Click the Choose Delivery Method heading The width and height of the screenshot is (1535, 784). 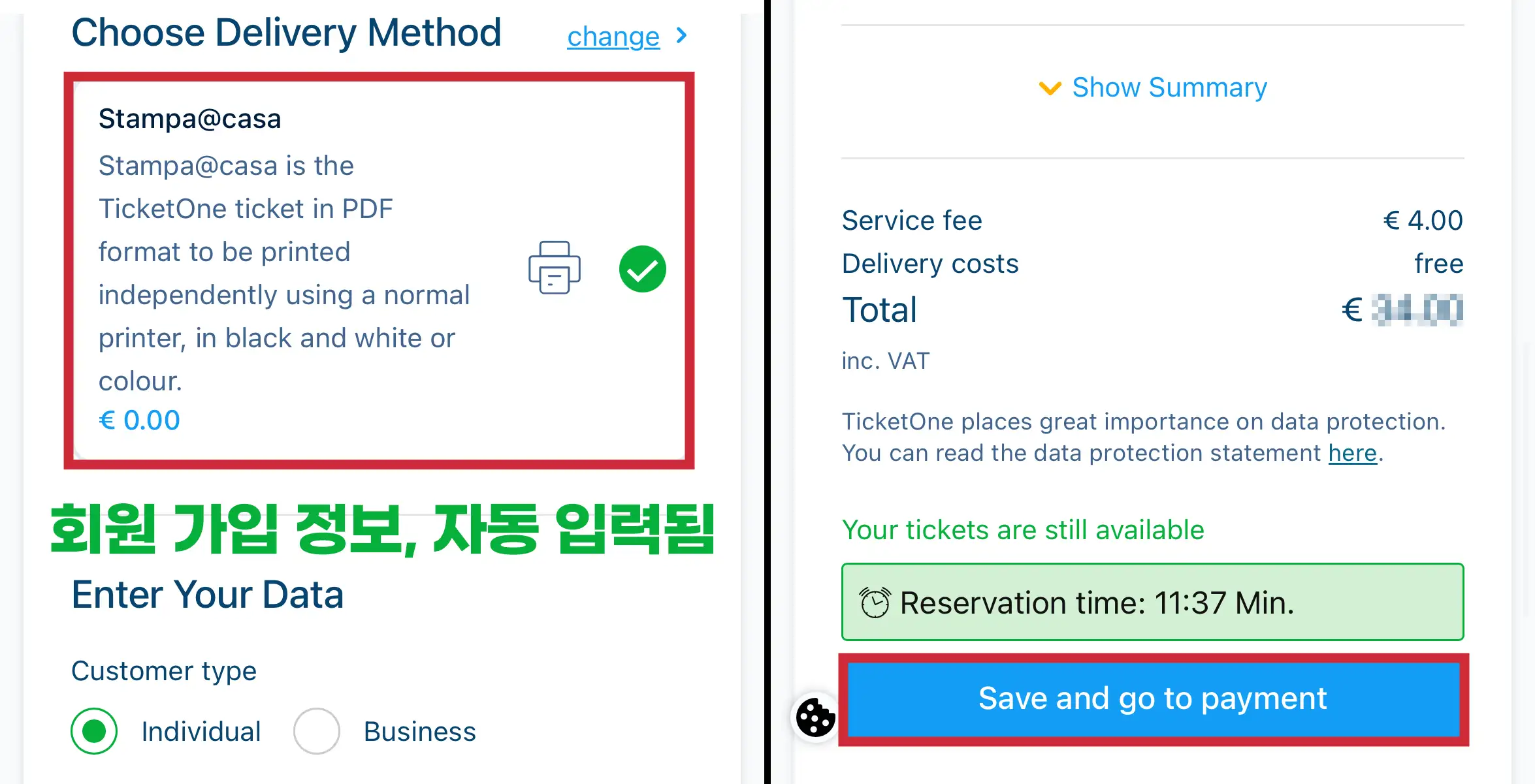[x=286, y=33]
